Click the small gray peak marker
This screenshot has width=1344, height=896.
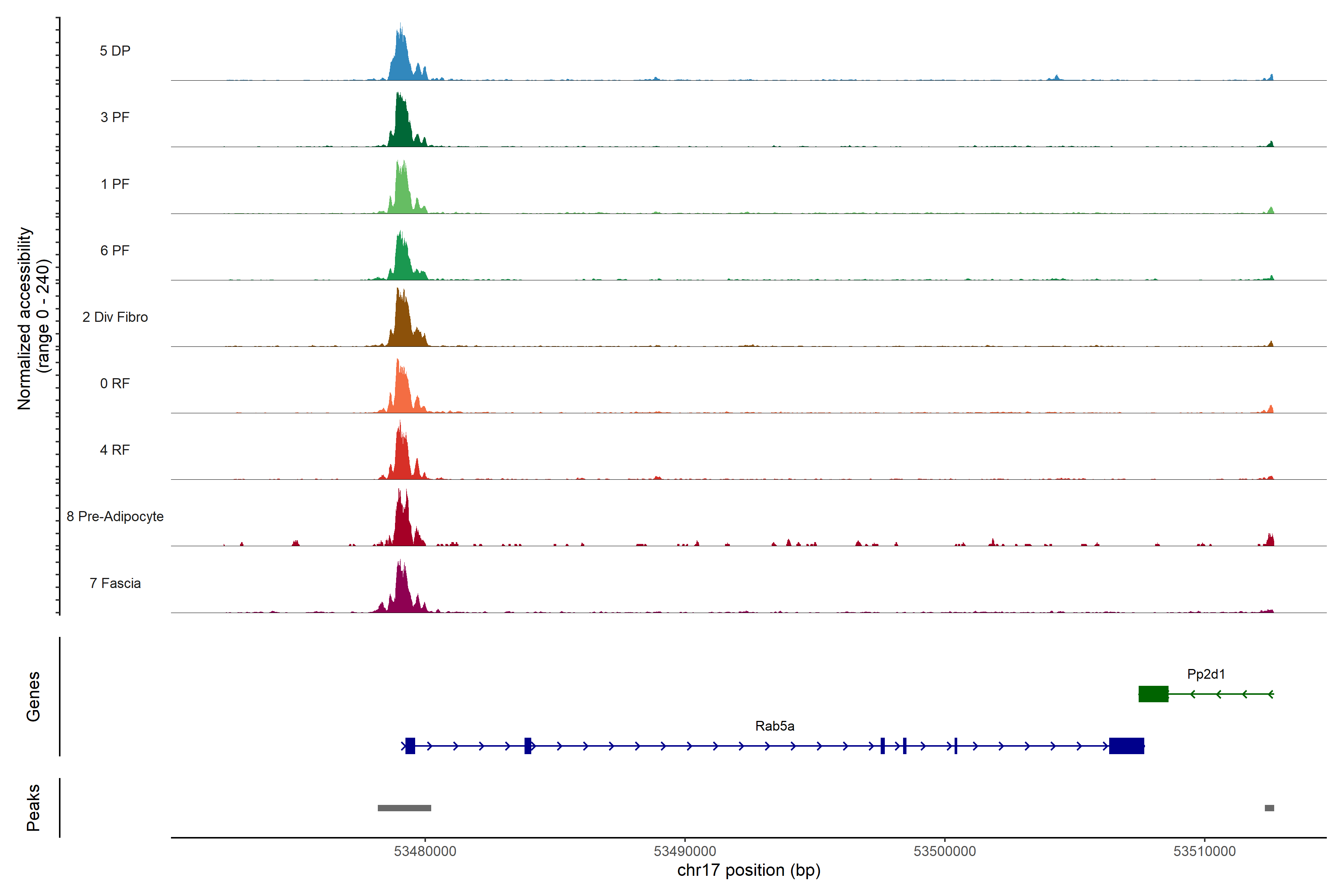[1269, 808]
